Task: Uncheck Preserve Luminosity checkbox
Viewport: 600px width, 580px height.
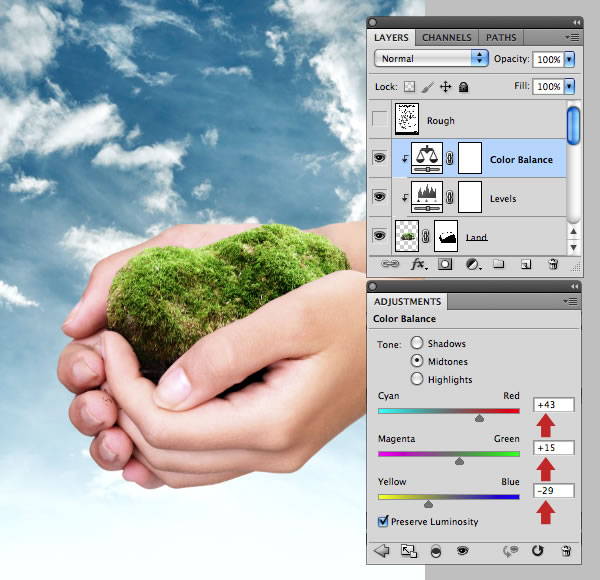Action: (383, 521)
